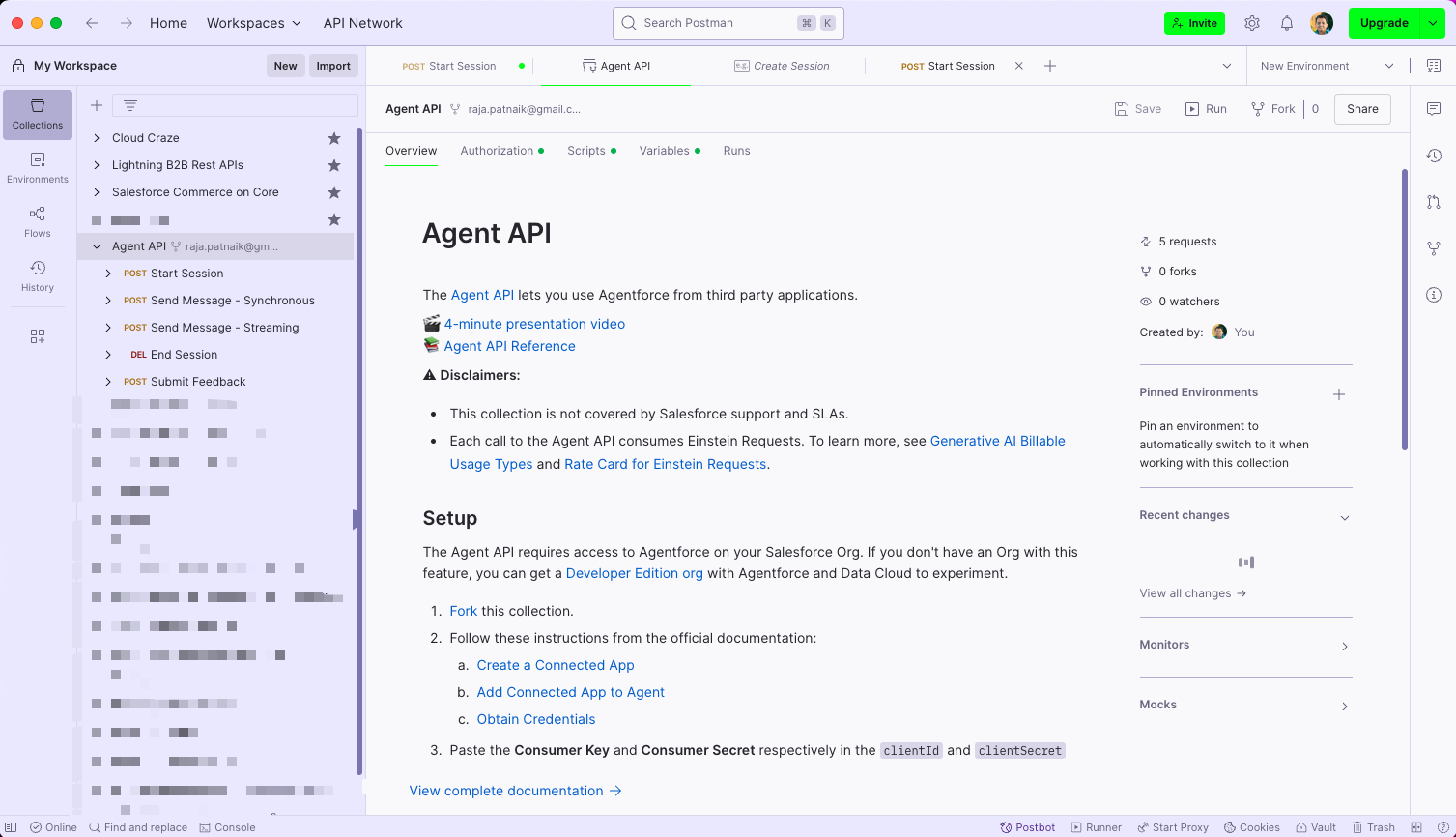Expand the Monitors section
Screen dimensions: 1456x837
[1345, 647]
